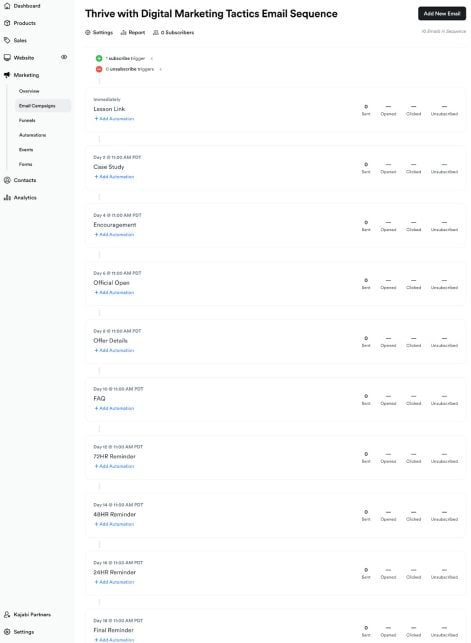Toggle the Website preview eye icon
Image resolution: width=471 pixels, height=643 pixels.
(x=64, y=57)
